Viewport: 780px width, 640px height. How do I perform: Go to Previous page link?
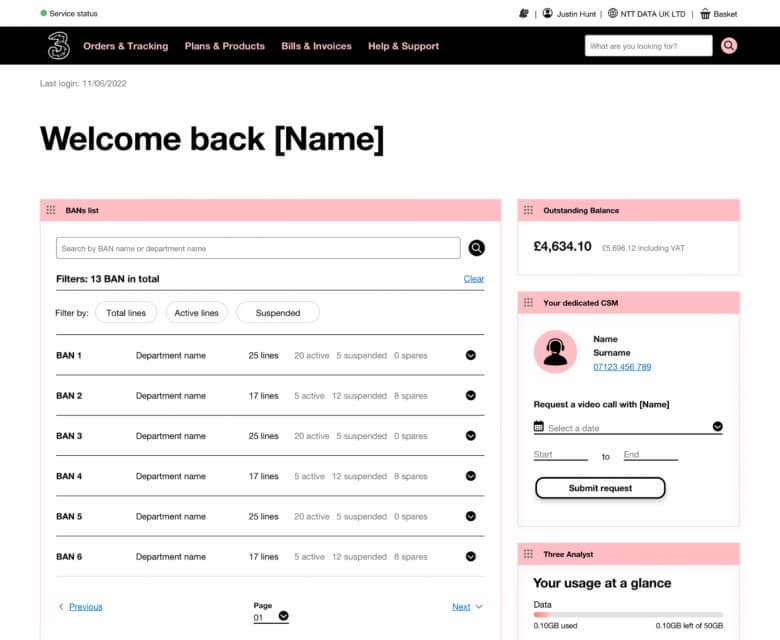coord(86,607)
